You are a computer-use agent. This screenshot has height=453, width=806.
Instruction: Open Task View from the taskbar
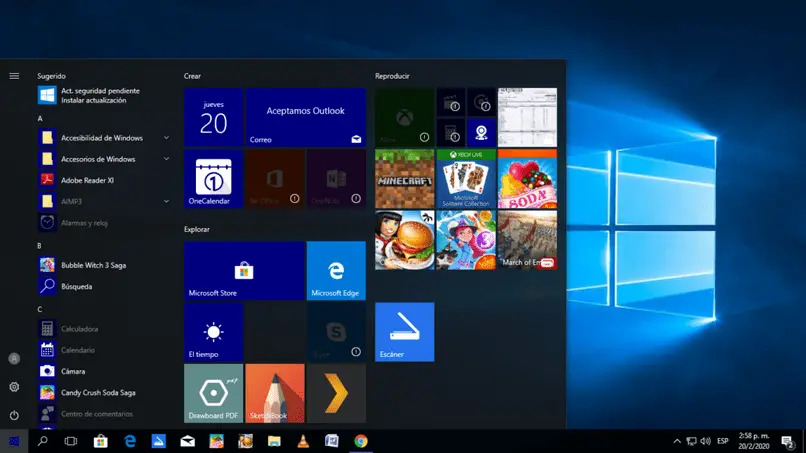point(71,441)
